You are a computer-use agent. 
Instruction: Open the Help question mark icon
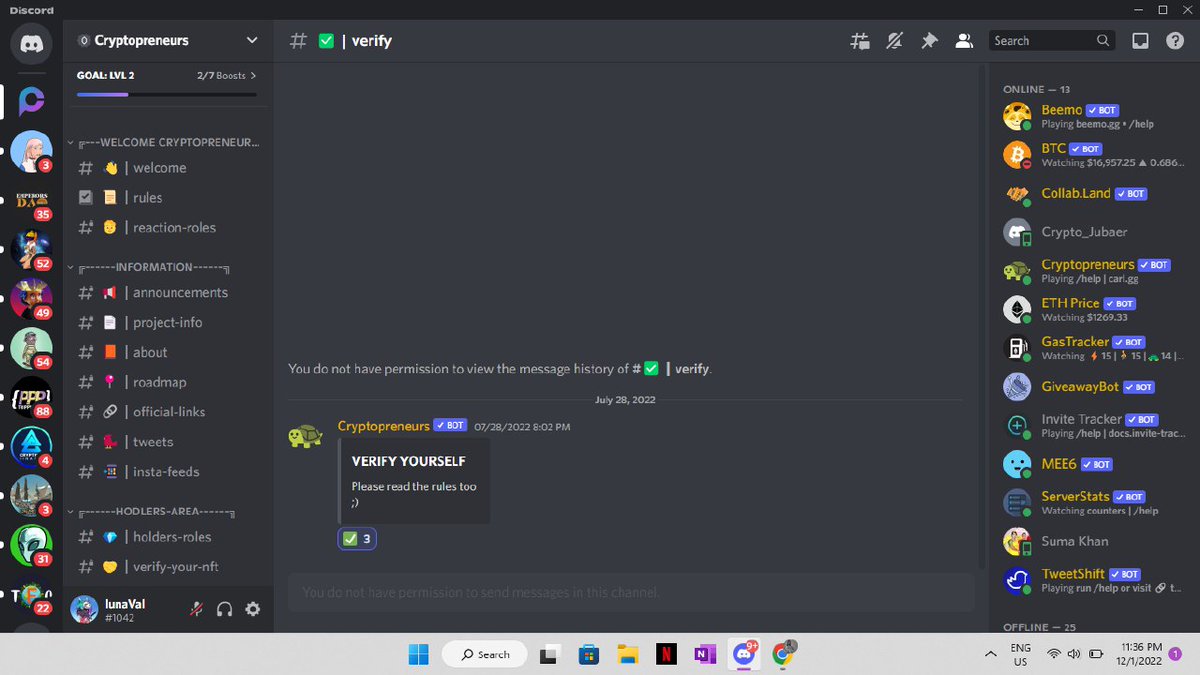(1175, 41)
